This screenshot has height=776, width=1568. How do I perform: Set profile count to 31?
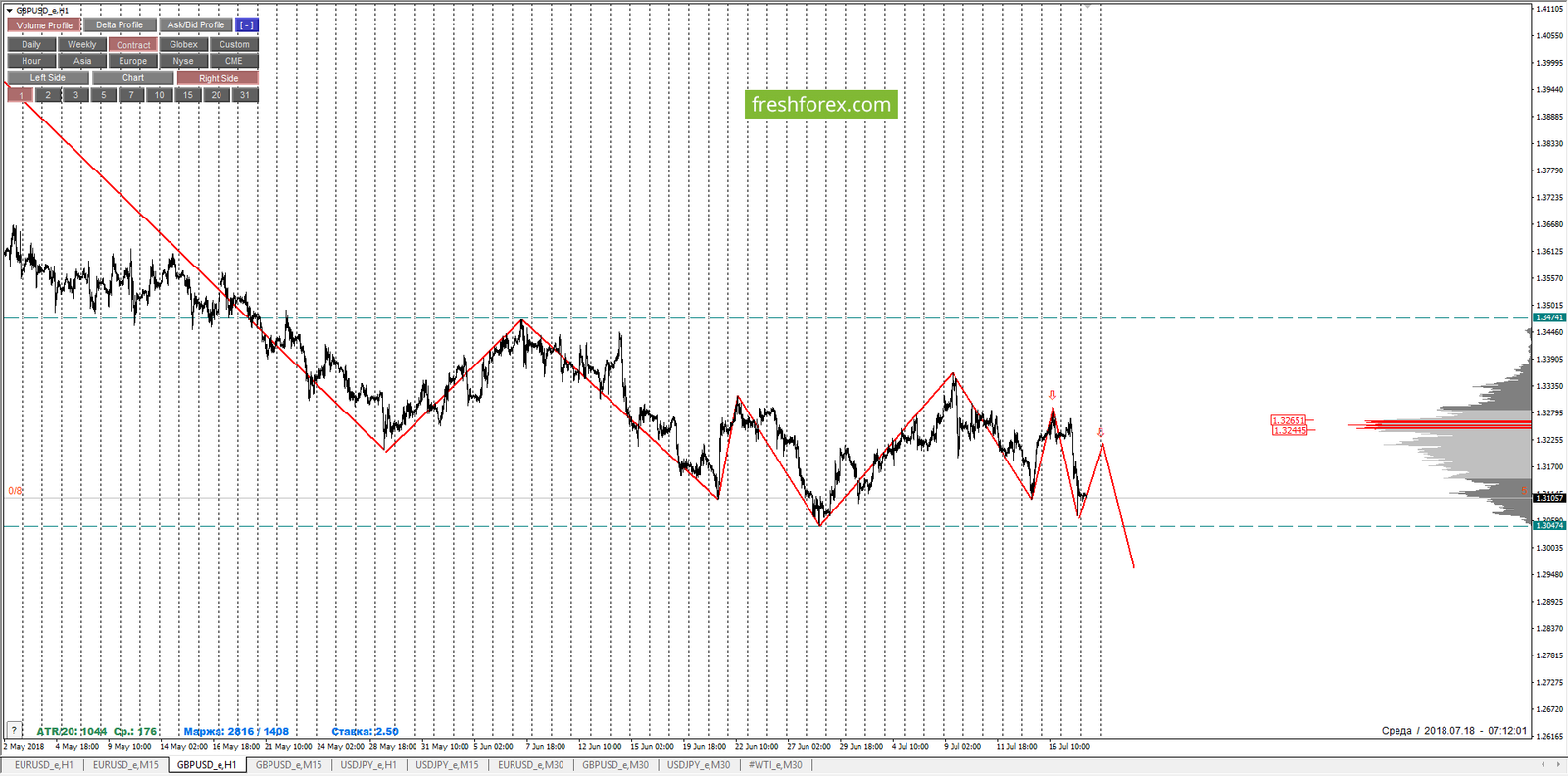tap(245, 95)
